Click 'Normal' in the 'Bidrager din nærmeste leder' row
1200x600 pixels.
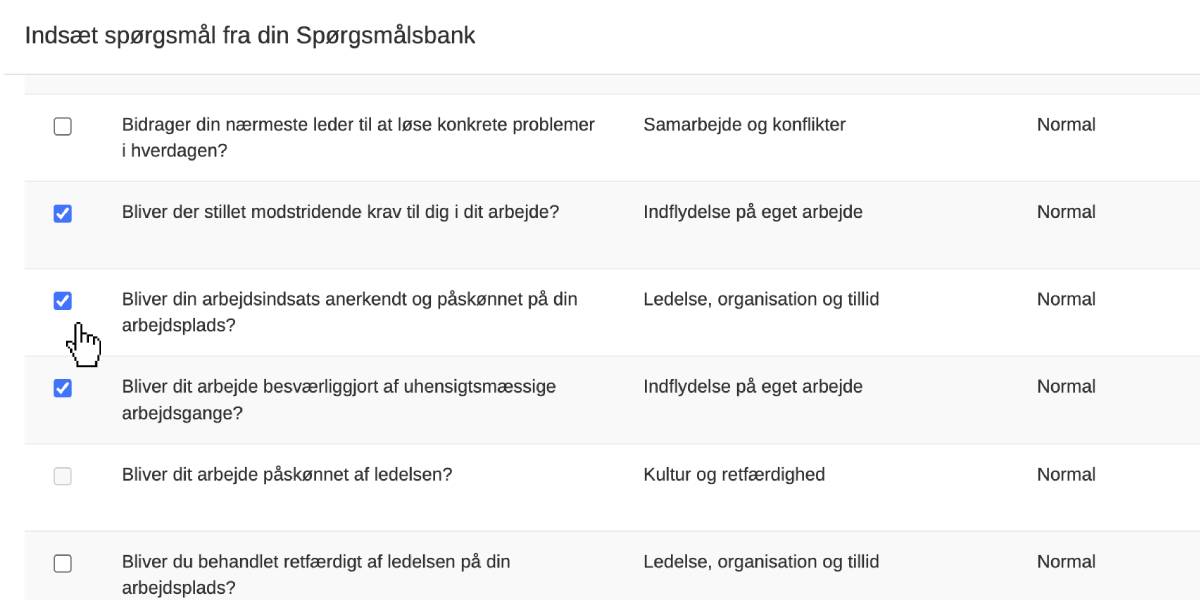tap(1066, 125)
